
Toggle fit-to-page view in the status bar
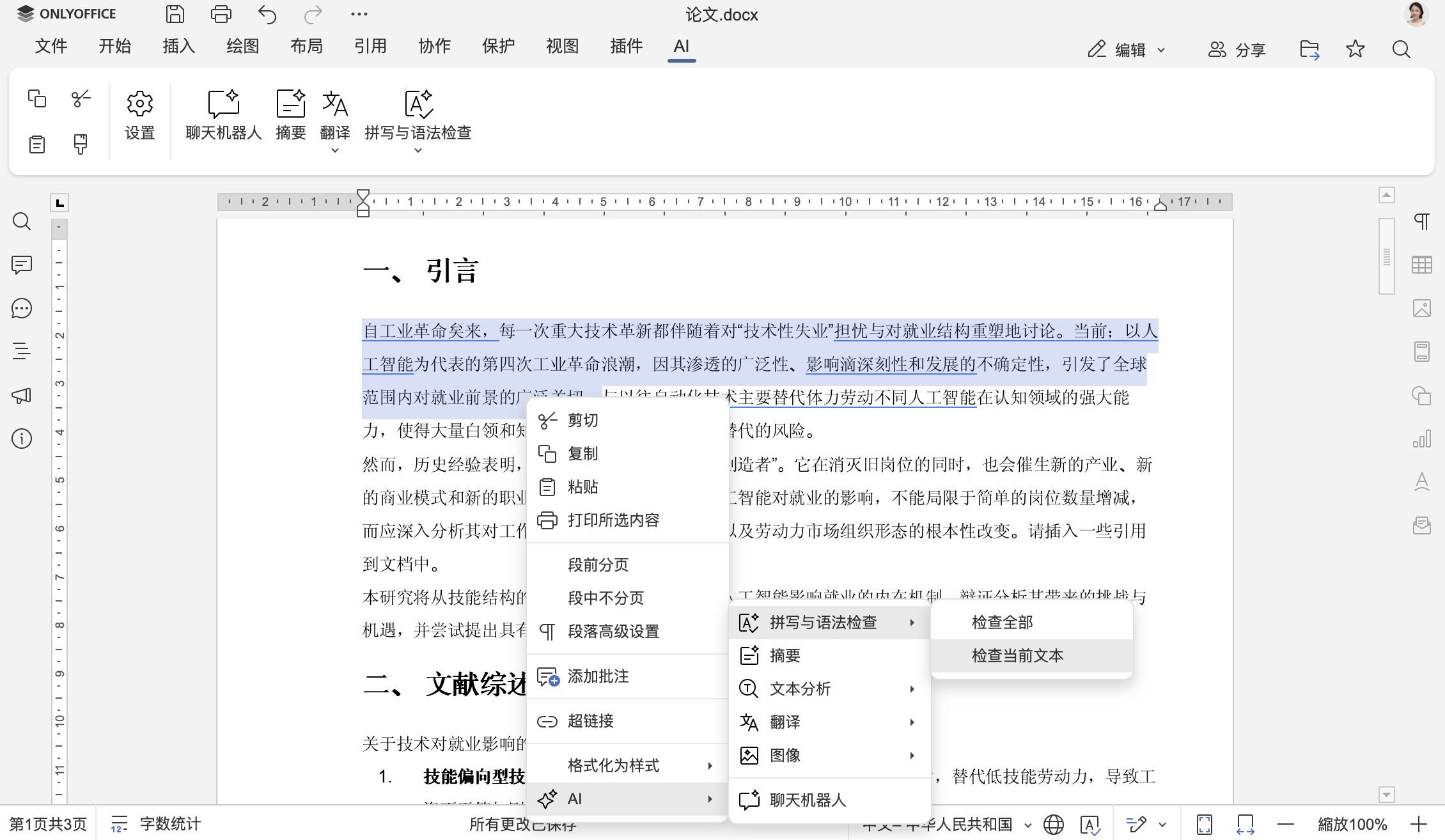tap(1205, 823)
